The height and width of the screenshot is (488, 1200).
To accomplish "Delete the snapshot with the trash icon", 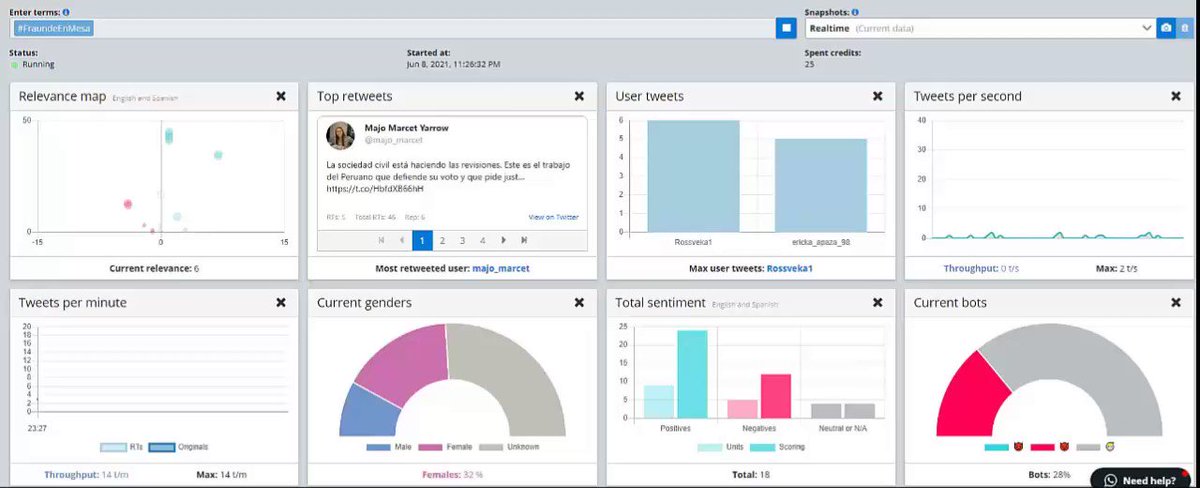I will tap(1184, 29).
